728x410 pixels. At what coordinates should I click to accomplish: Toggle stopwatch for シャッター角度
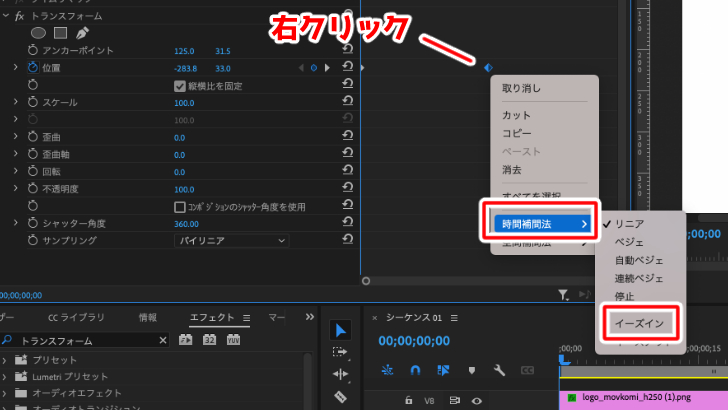point(32,223)
